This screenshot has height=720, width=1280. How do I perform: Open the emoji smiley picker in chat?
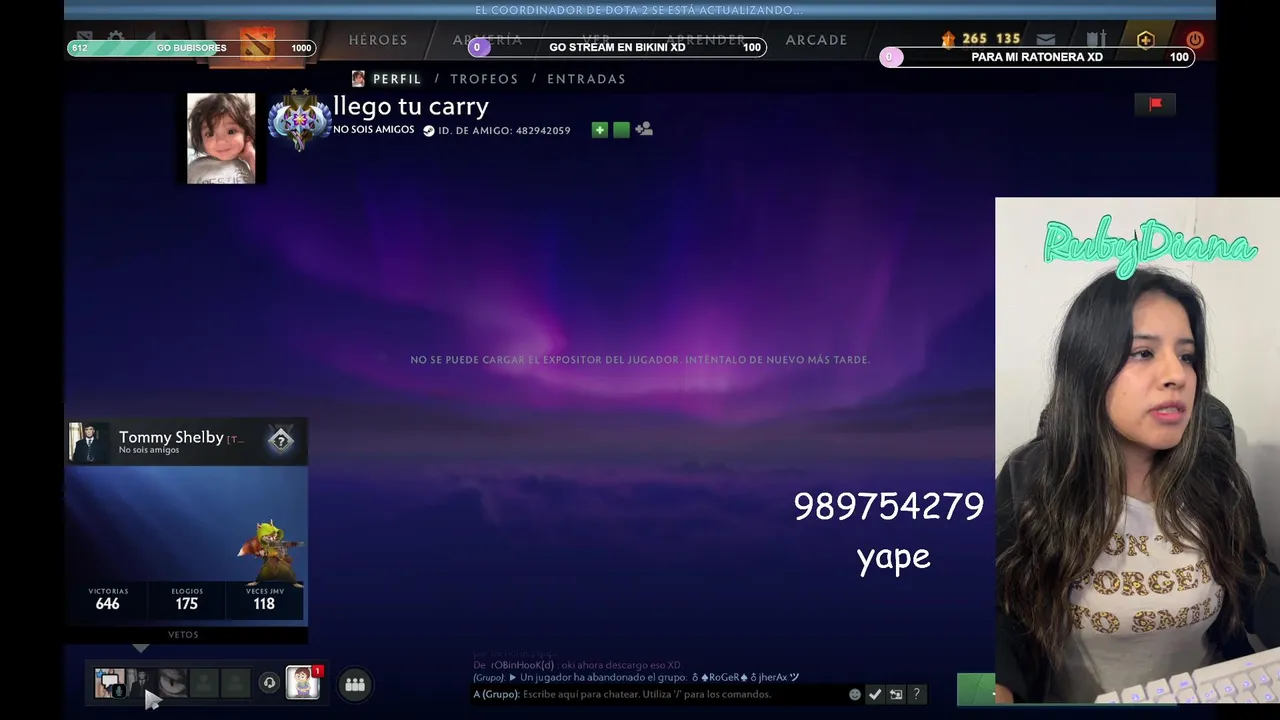click(855, 694)
